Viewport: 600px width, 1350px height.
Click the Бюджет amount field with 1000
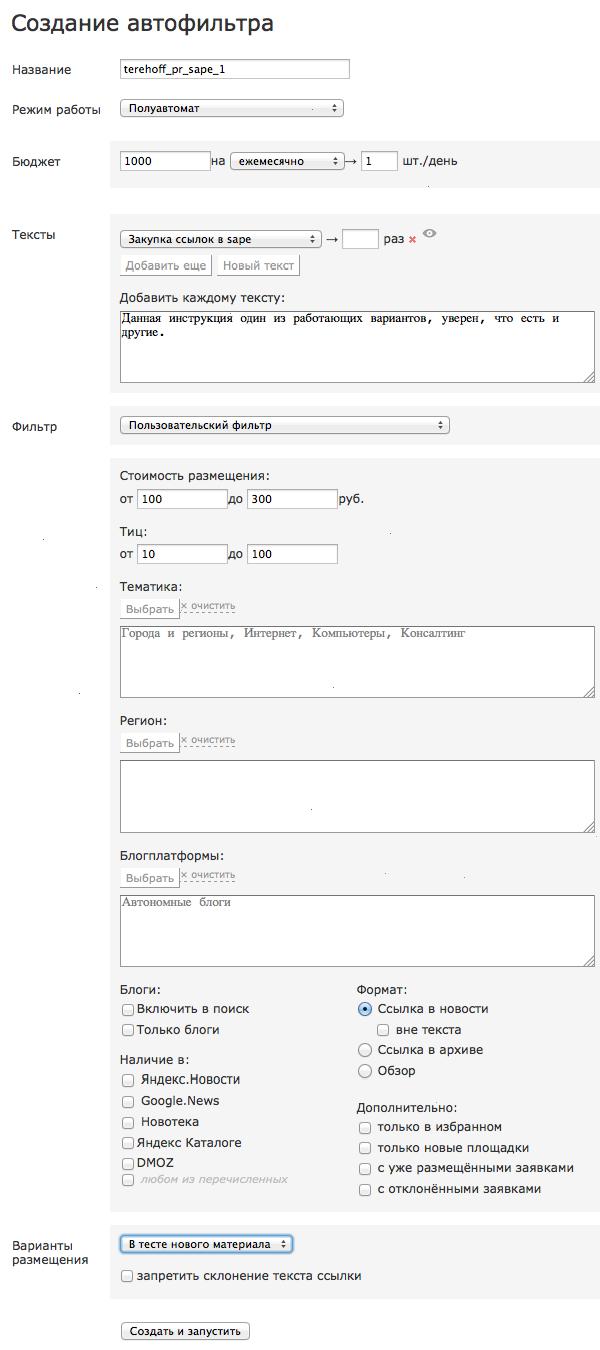coord(165,160)
